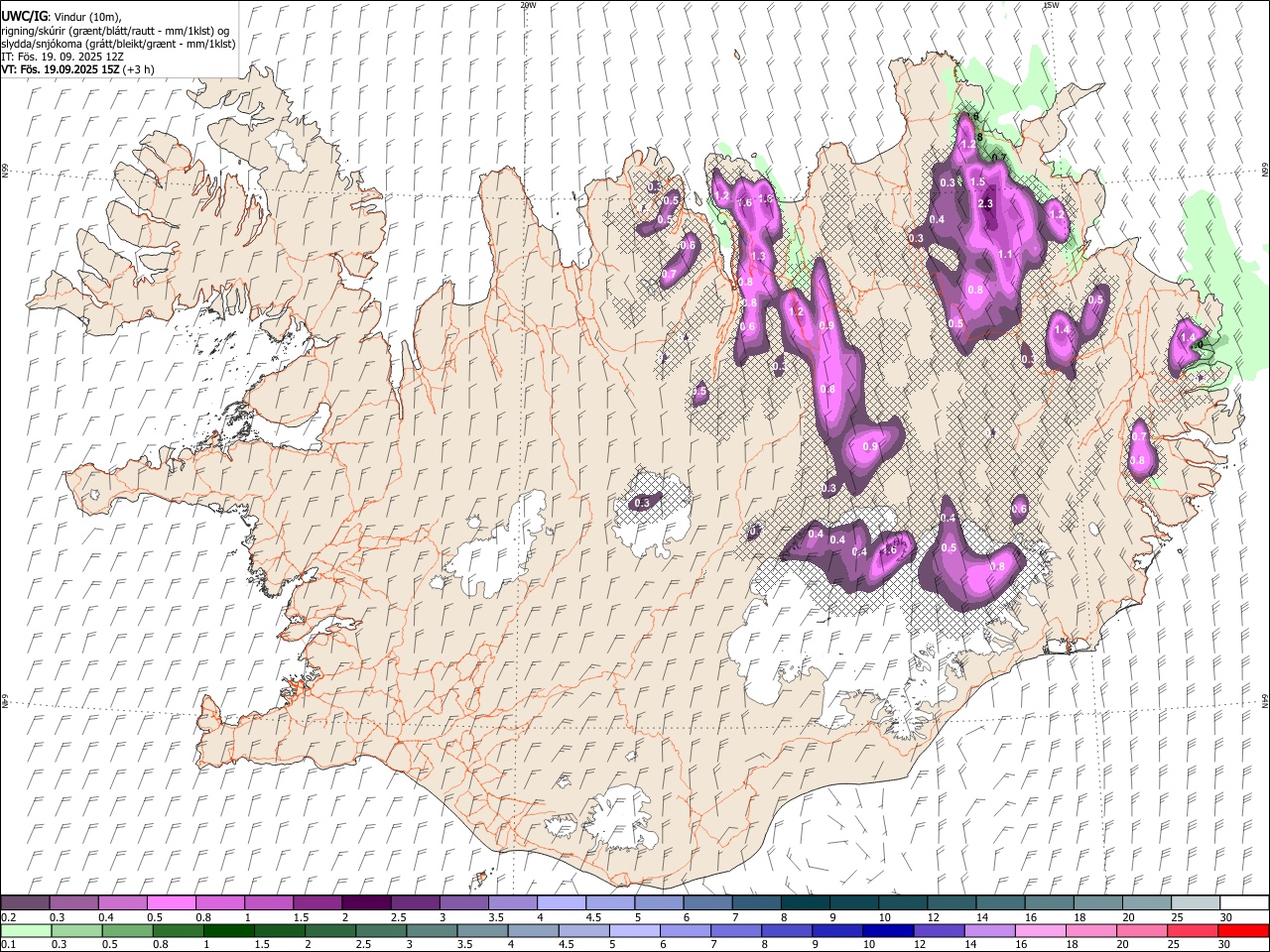Click the dark mauve 0.2 swatch in top legend row
The image size is (1270, 952).
coord(26,902)
